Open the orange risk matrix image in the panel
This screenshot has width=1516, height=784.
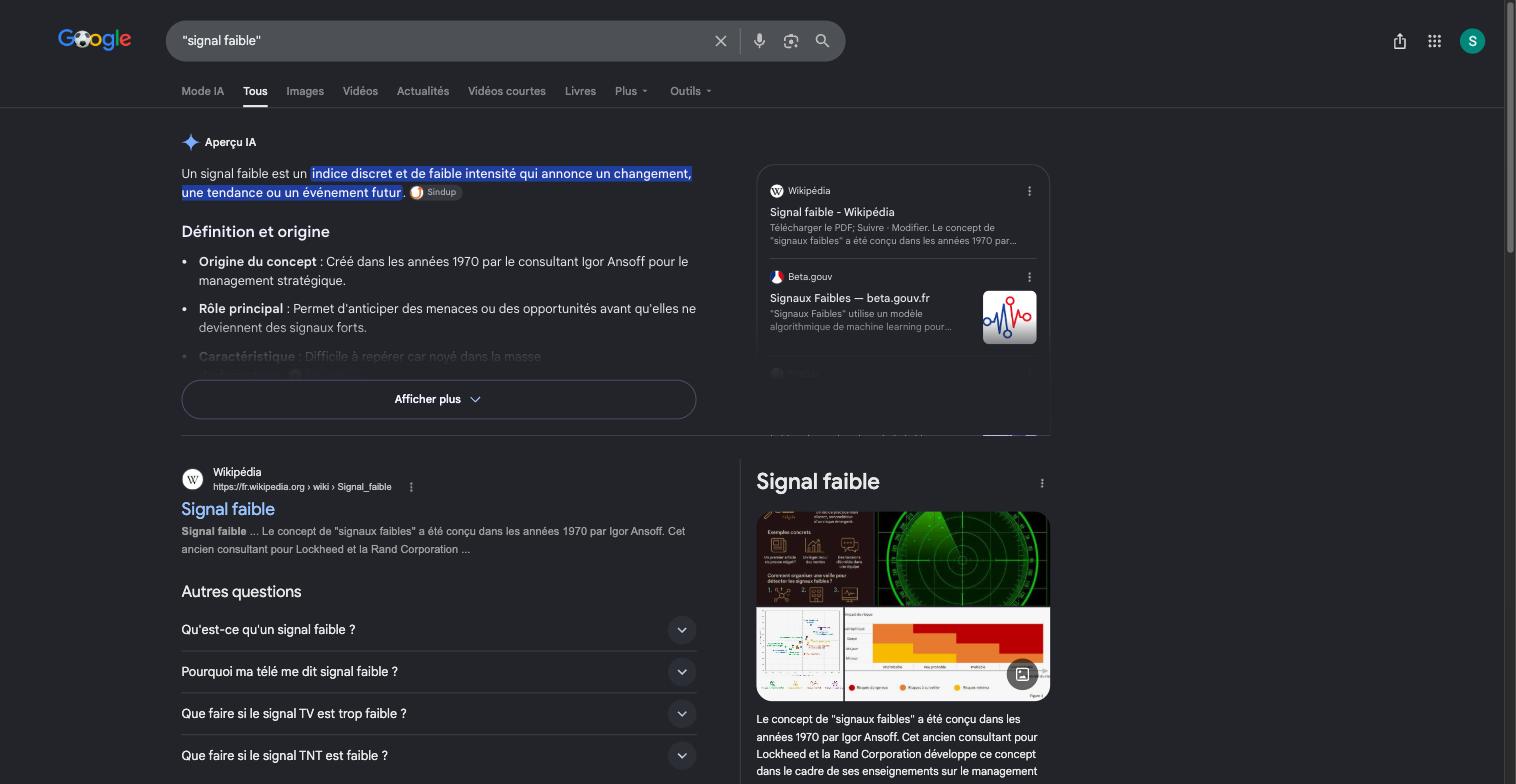pos(947,654)
